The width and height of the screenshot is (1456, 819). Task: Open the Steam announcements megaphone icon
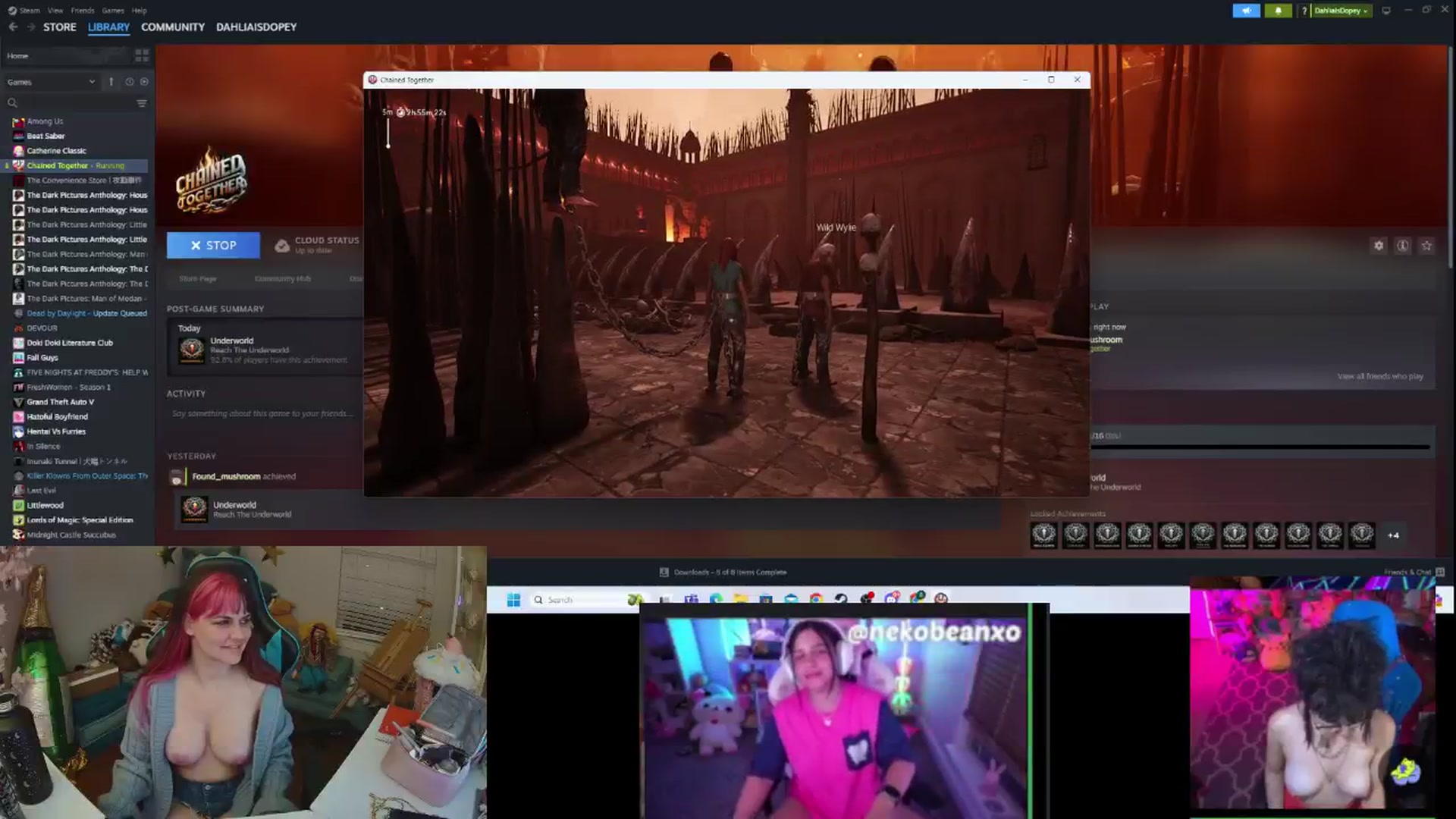pyautogui.click(x=1246, y=11)
